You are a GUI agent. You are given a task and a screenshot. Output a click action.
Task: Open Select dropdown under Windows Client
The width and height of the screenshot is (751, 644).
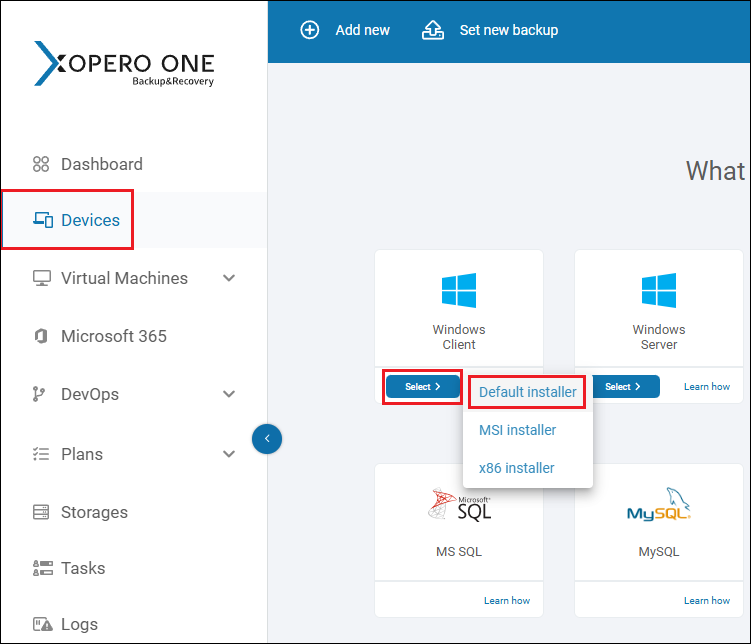[x=422, y=386]
